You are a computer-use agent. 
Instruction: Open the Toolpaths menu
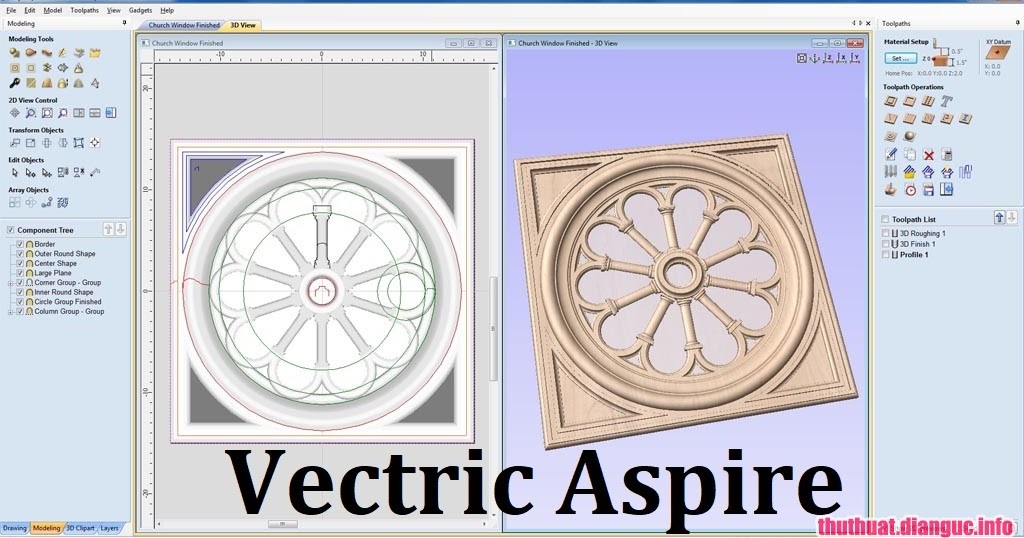click(x=84, y=10)
